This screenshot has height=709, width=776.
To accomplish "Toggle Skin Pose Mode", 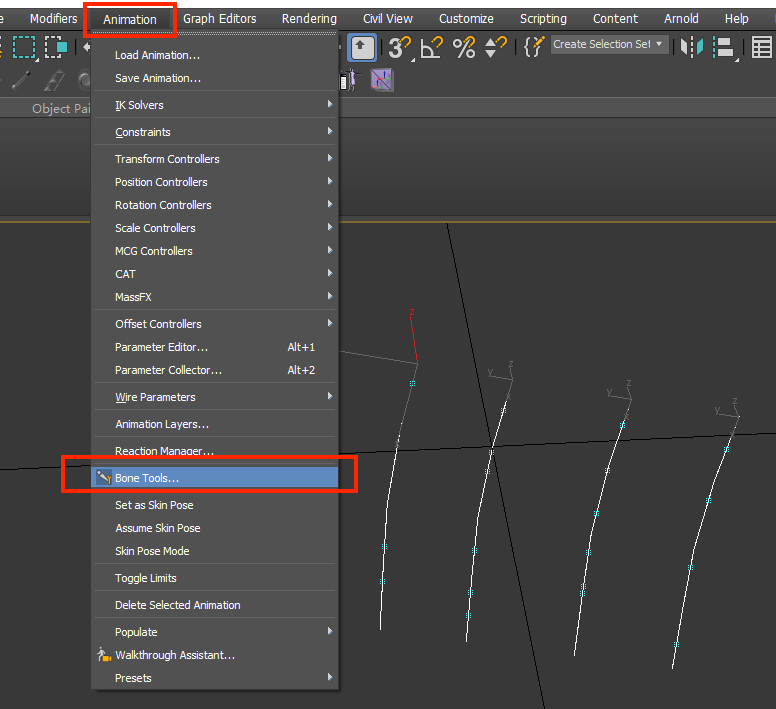I will point(215,551).
